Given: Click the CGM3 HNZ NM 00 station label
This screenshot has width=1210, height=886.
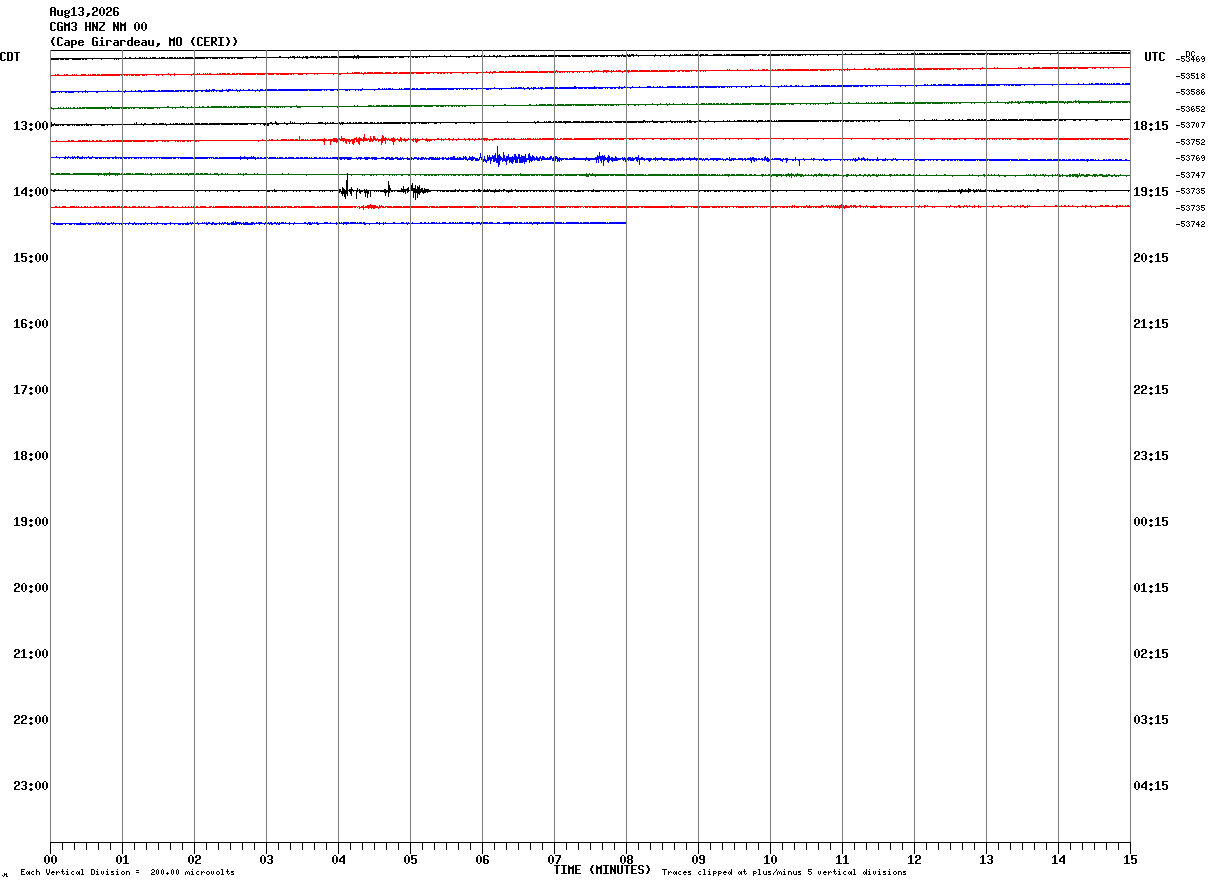Looking at the screenshot, I should (x=98, y=27).
